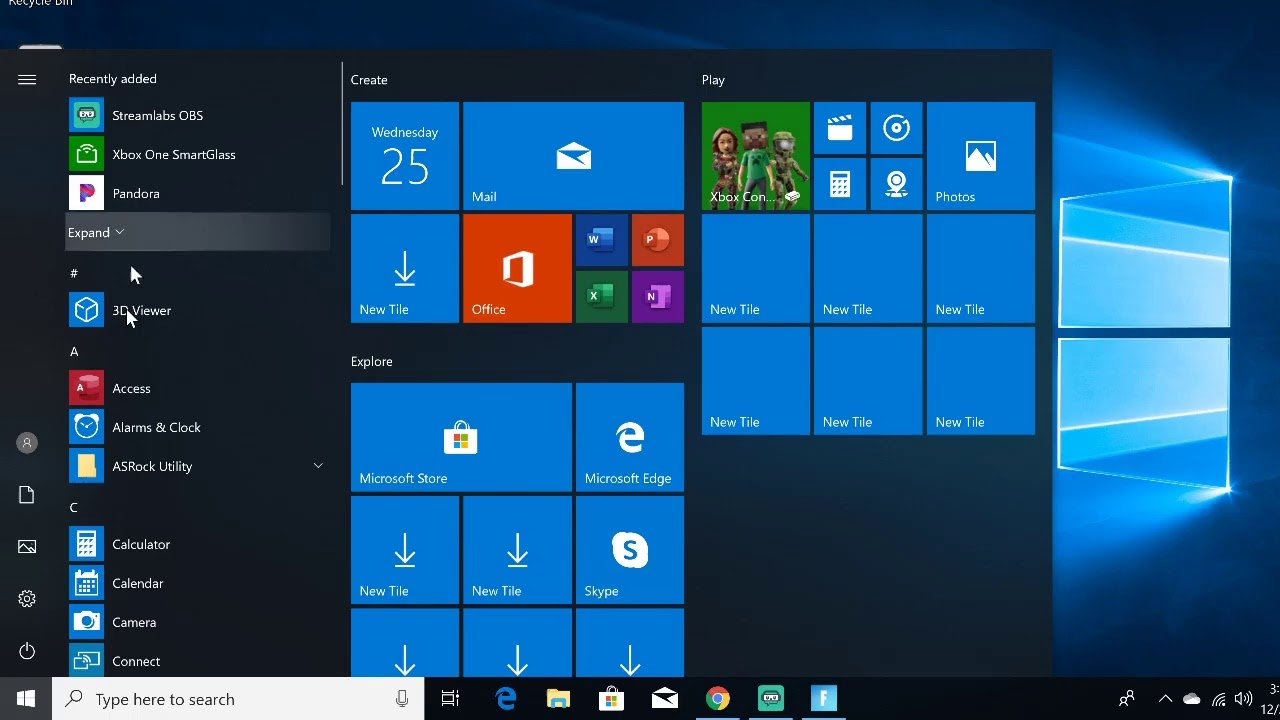
Task: Open the Photos tile
Action: [x=981, y=156]
